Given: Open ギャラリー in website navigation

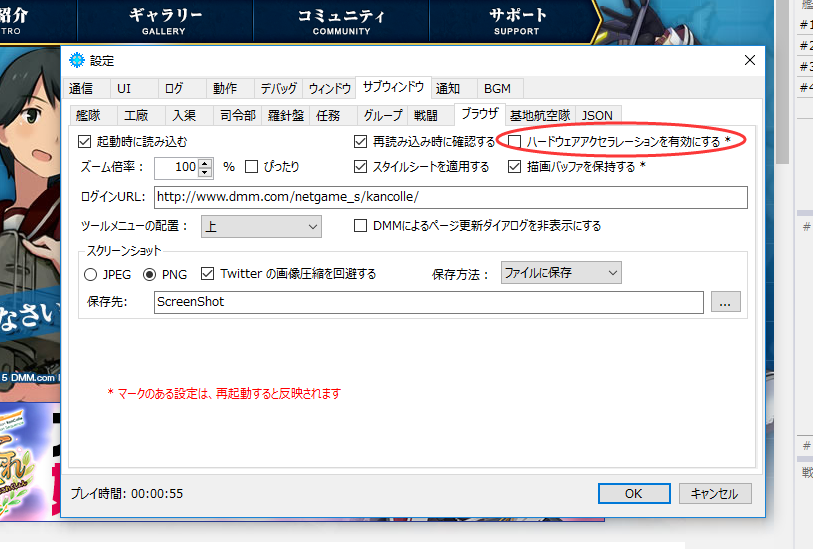Looking at the screenshot, I should point(165,21).
